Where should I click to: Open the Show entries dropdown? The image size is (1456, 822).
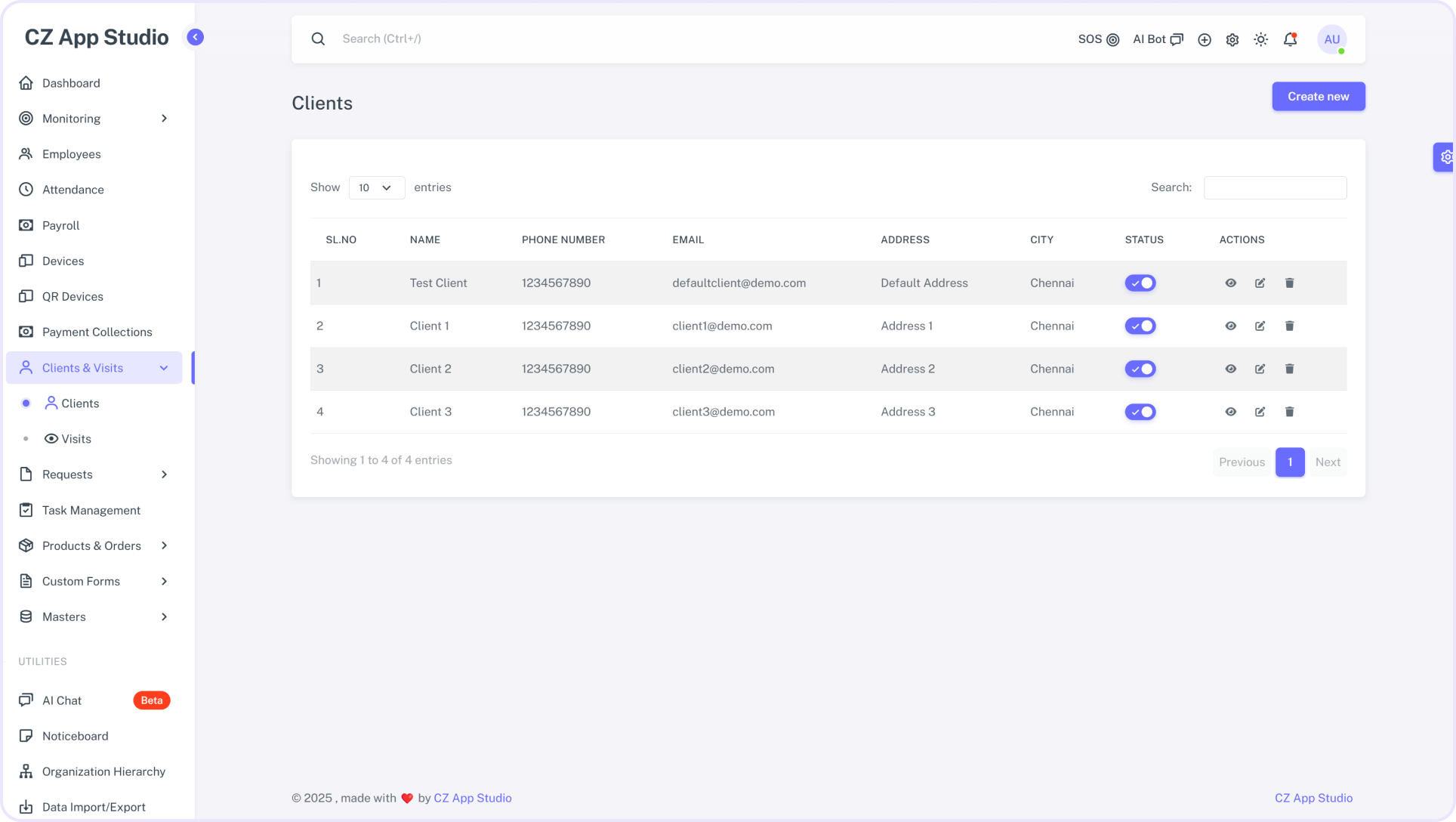[376, 187]
